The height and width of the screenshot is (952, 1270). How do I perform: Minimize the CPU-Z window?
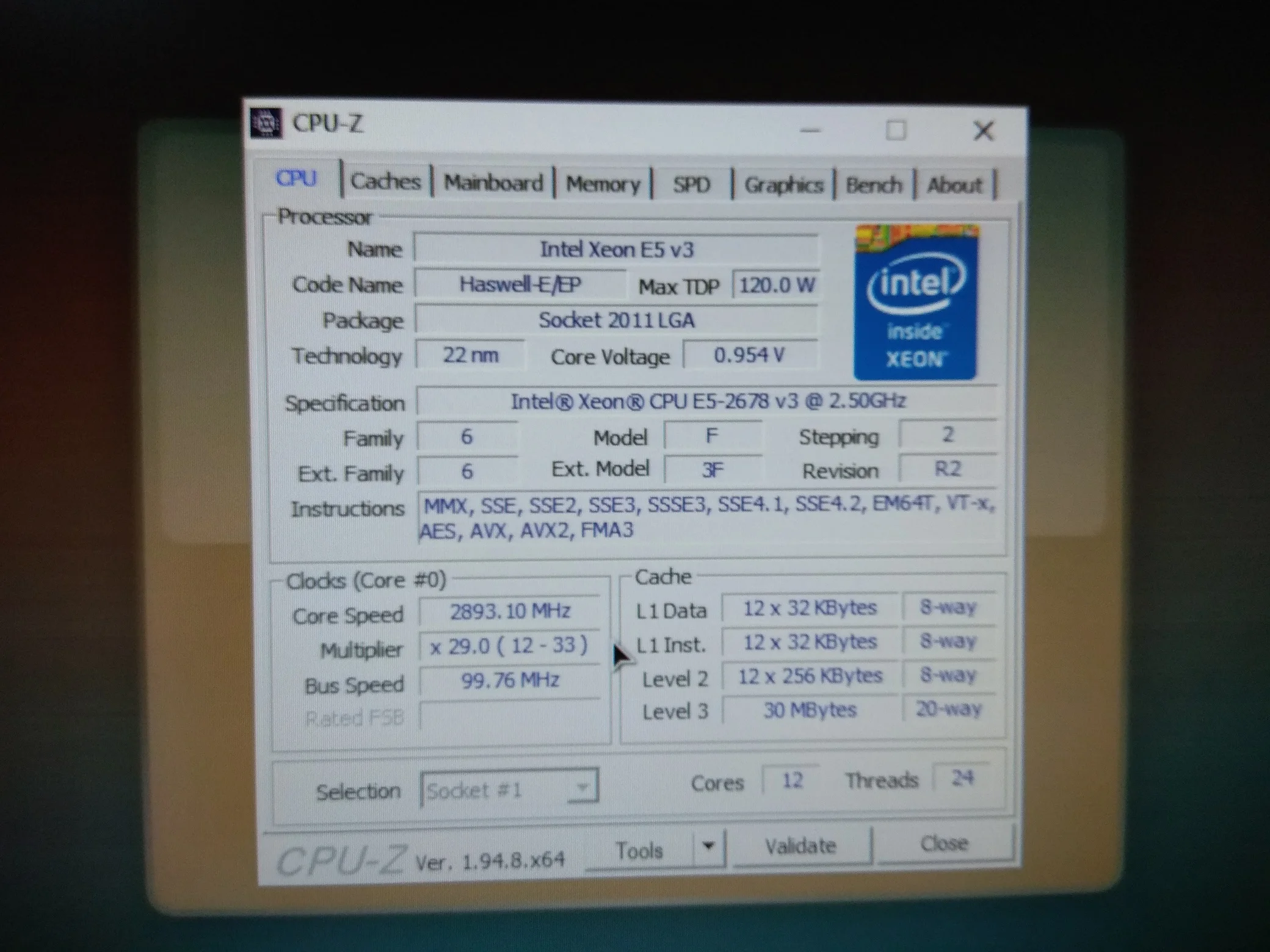coord(810,130)
